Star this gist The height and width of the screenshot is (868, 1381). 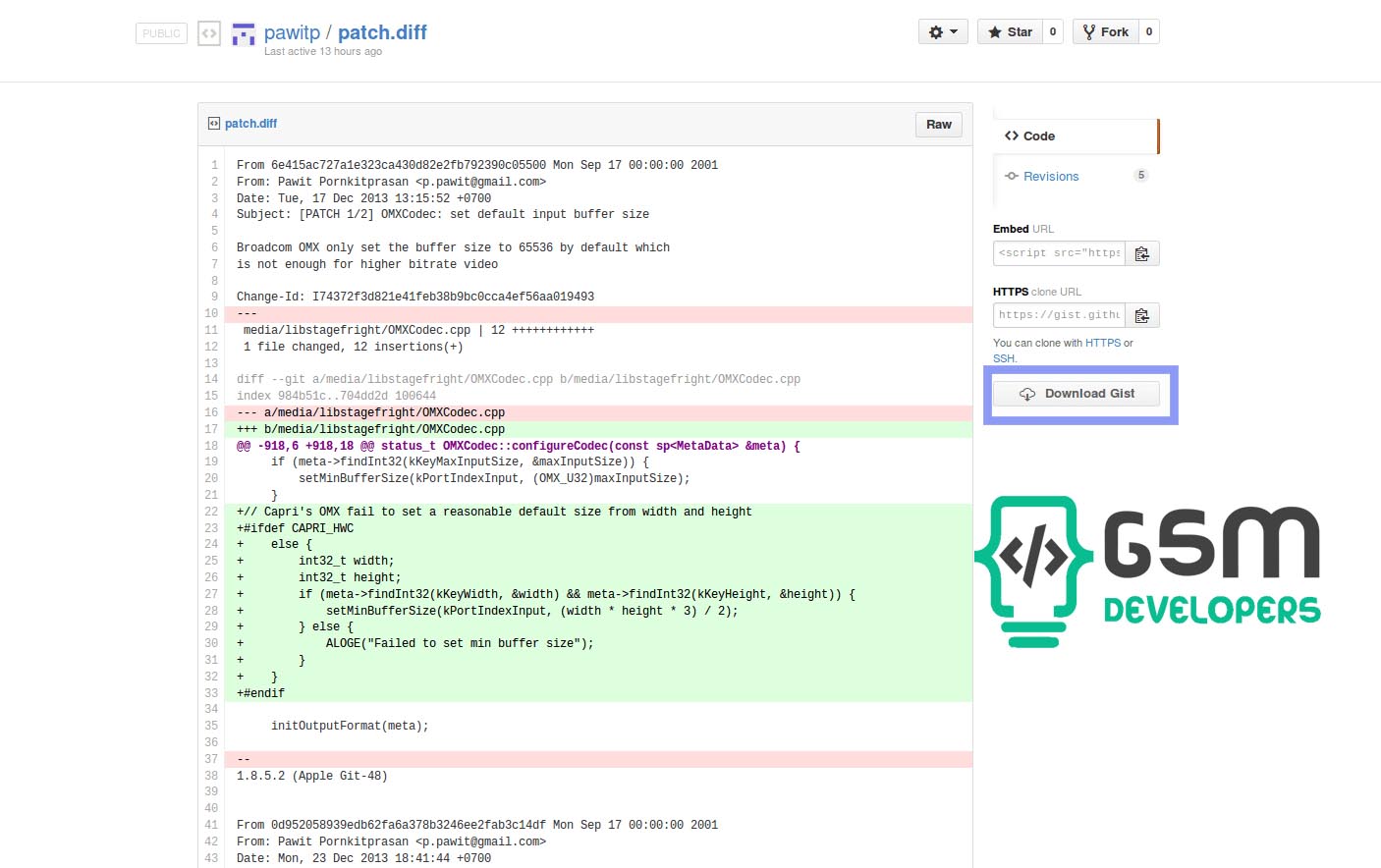tap(1010, 31)
